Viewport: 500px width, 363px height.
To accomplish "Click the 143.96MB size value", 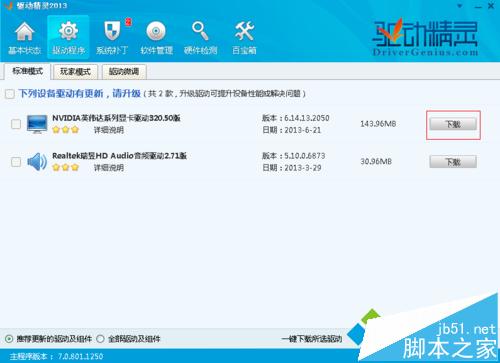I will tap(378, 124).
